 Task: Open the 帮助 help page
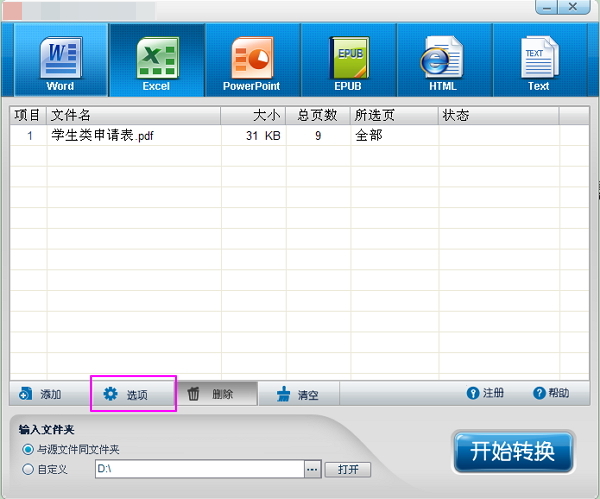click(x=551, y=393)
